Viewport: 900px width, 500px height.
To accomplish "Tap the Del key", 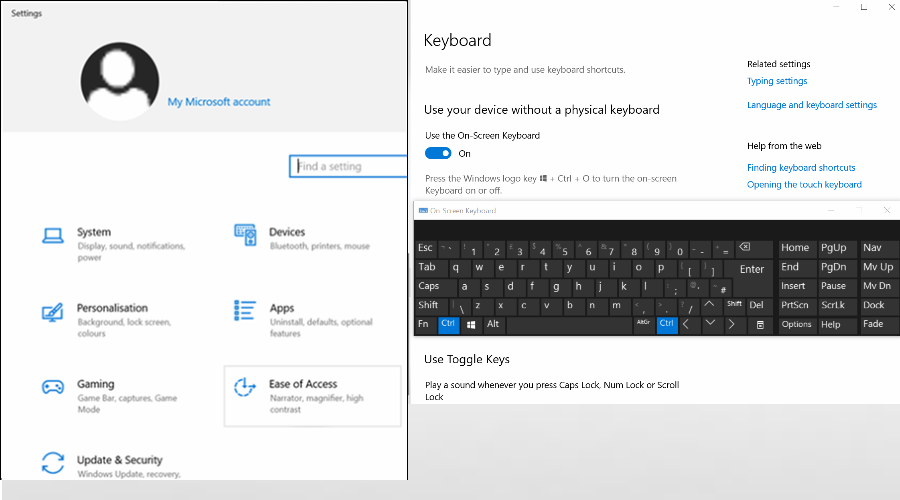I will click(x=759, y=305).
